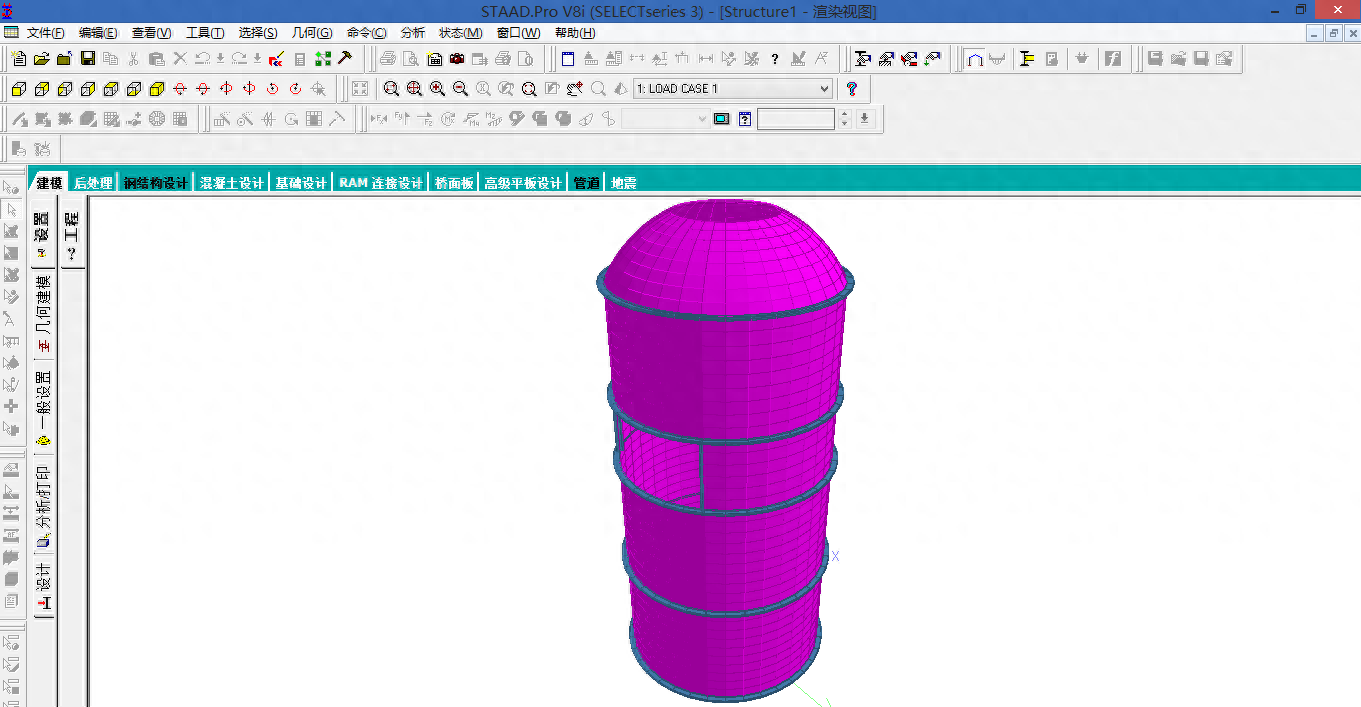Switch to the 混凝土设计 tab
The image size is (1361, 707).
tap(232, 183)
